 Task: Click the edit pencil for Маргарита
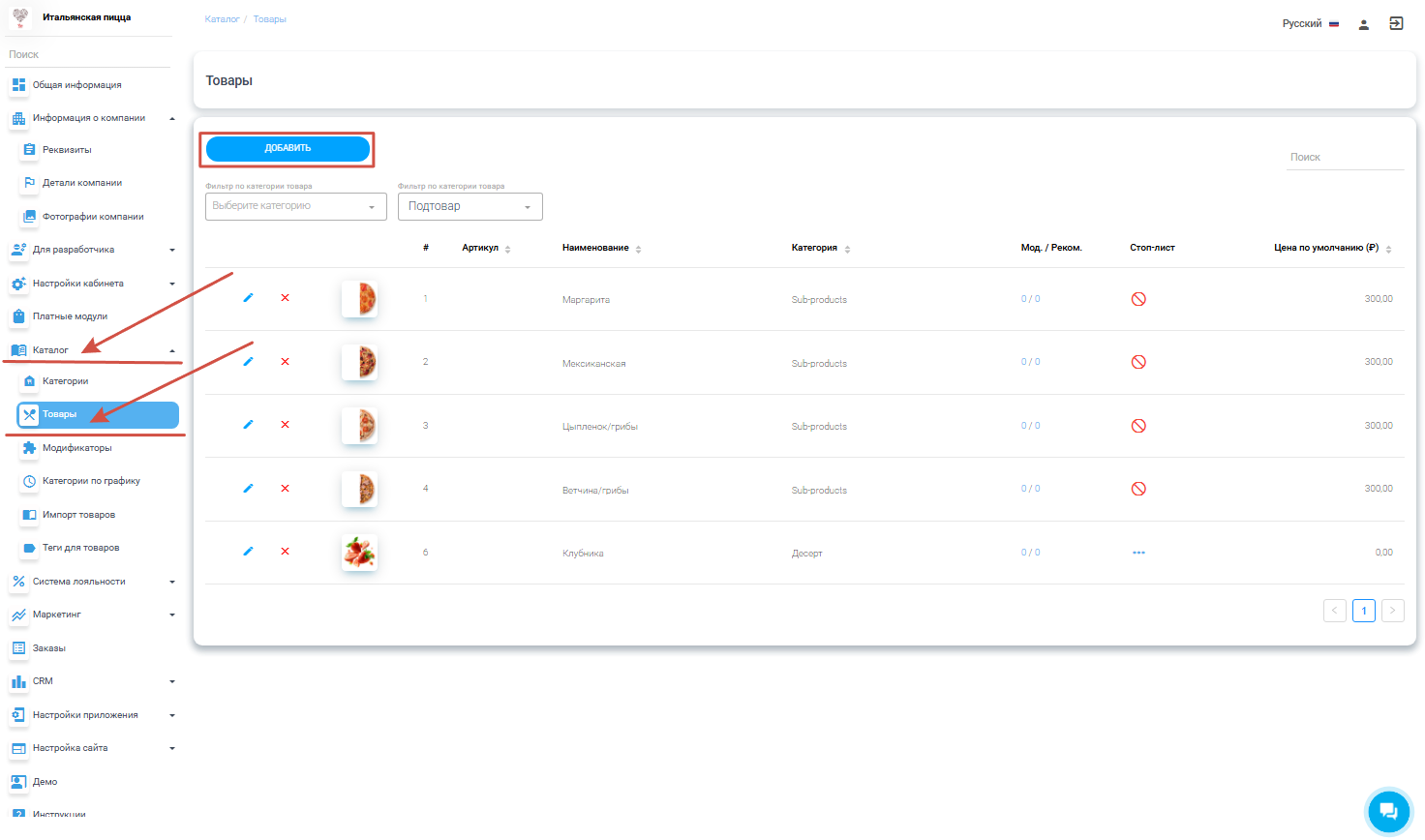pos(248,298)
